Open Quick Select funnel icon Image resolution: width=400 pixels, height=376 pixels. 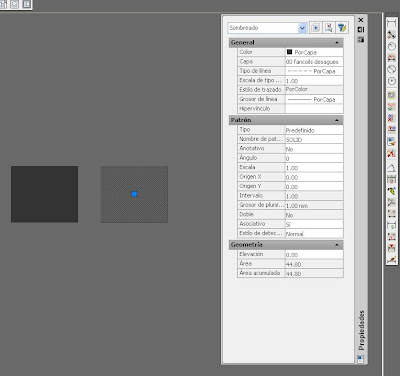[x=342, y=28]
